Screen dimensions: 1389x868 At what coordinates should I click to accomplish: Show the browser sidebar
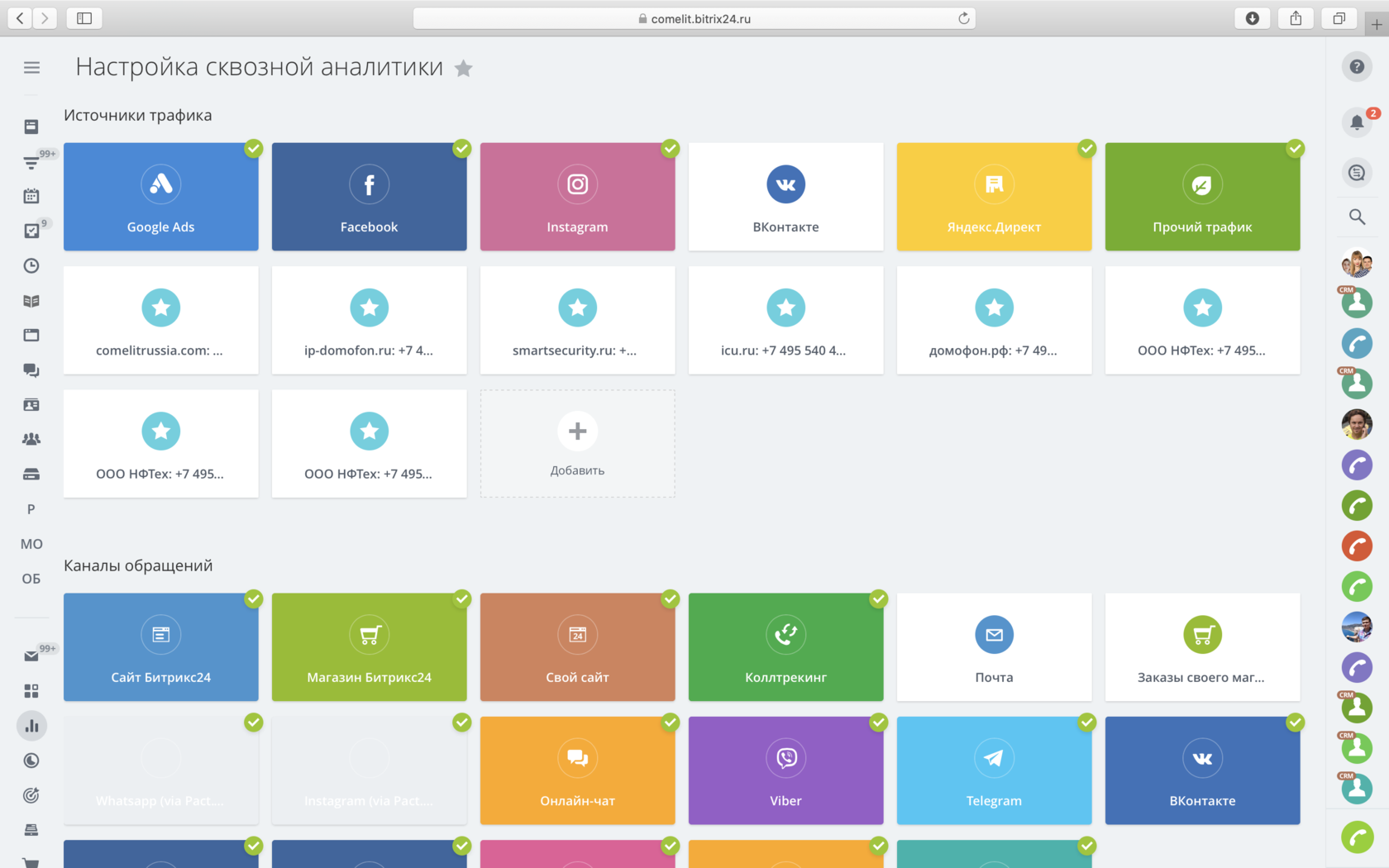click(x=84, y=18)
